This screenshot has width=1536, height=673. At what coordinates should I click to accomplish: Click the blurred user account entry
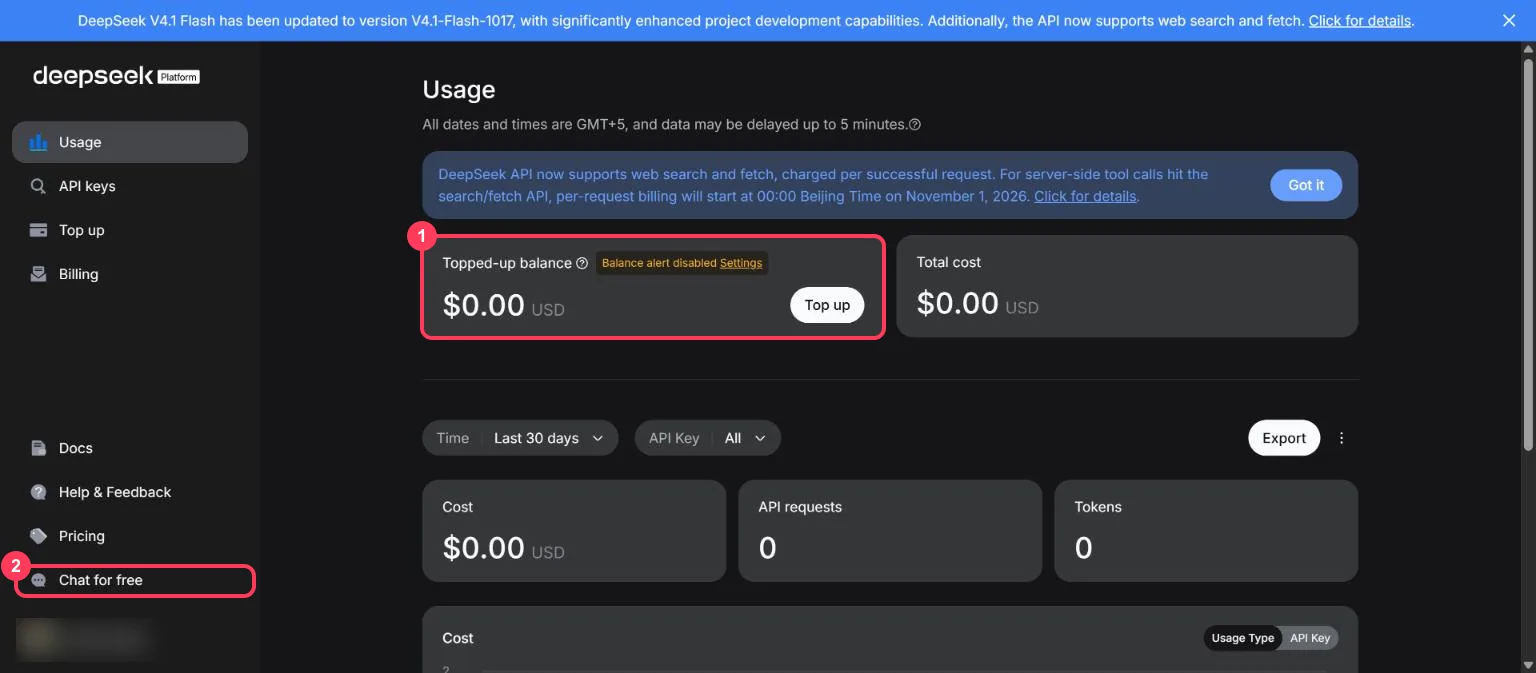pos(84,639)
